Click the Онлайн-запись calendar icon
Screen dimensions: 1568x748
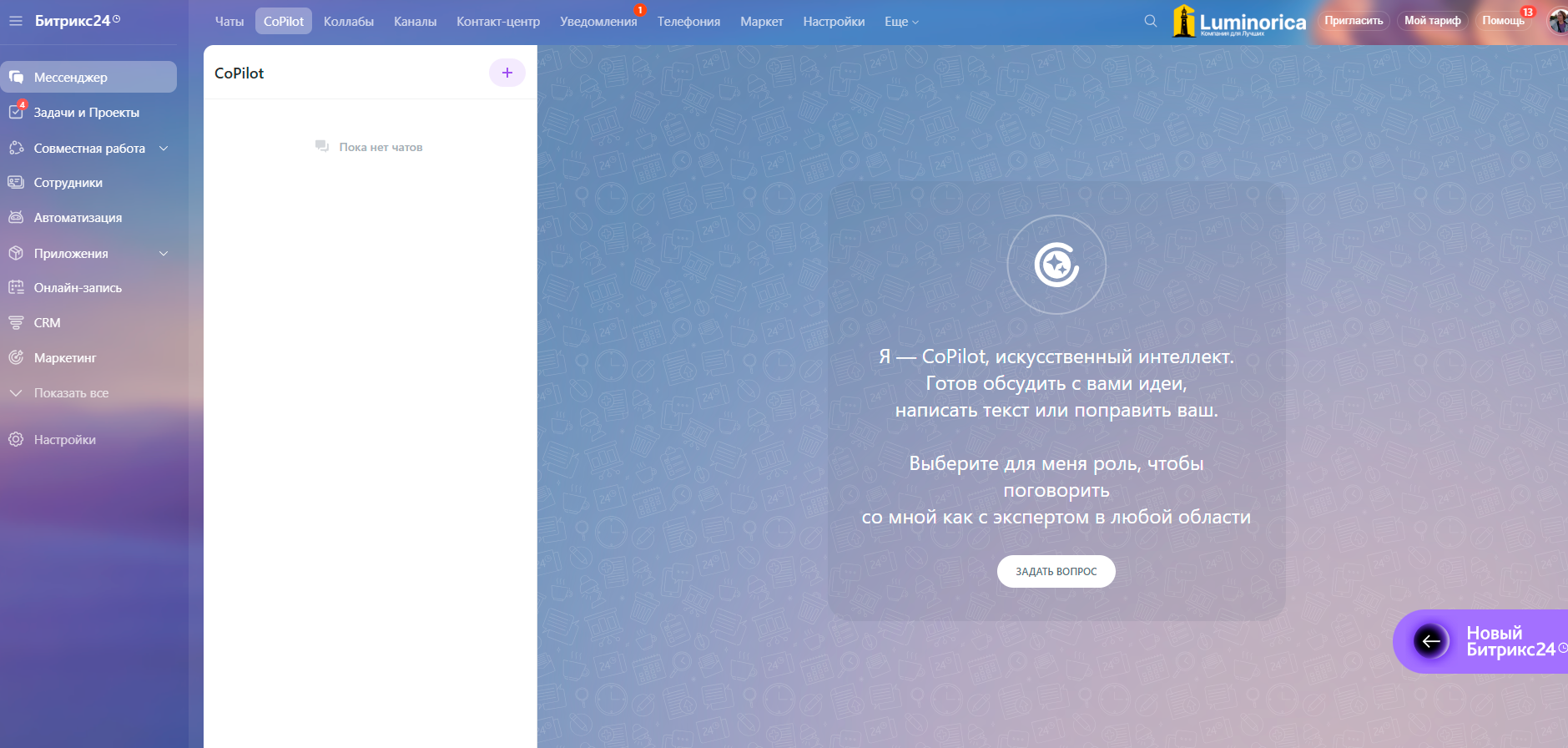[16, 287]
